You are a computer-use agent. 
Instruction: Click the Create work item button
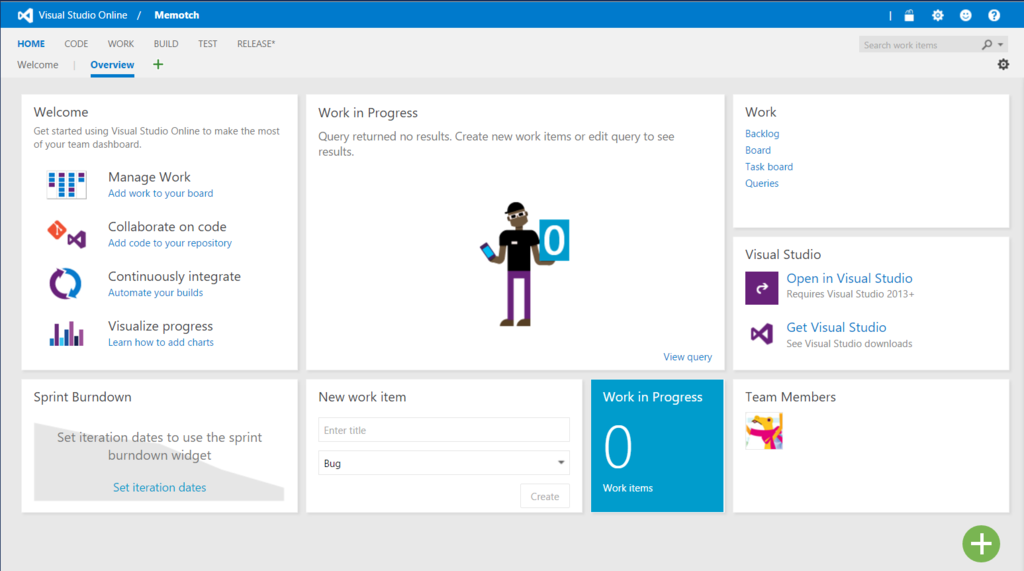tap(545, 497)
